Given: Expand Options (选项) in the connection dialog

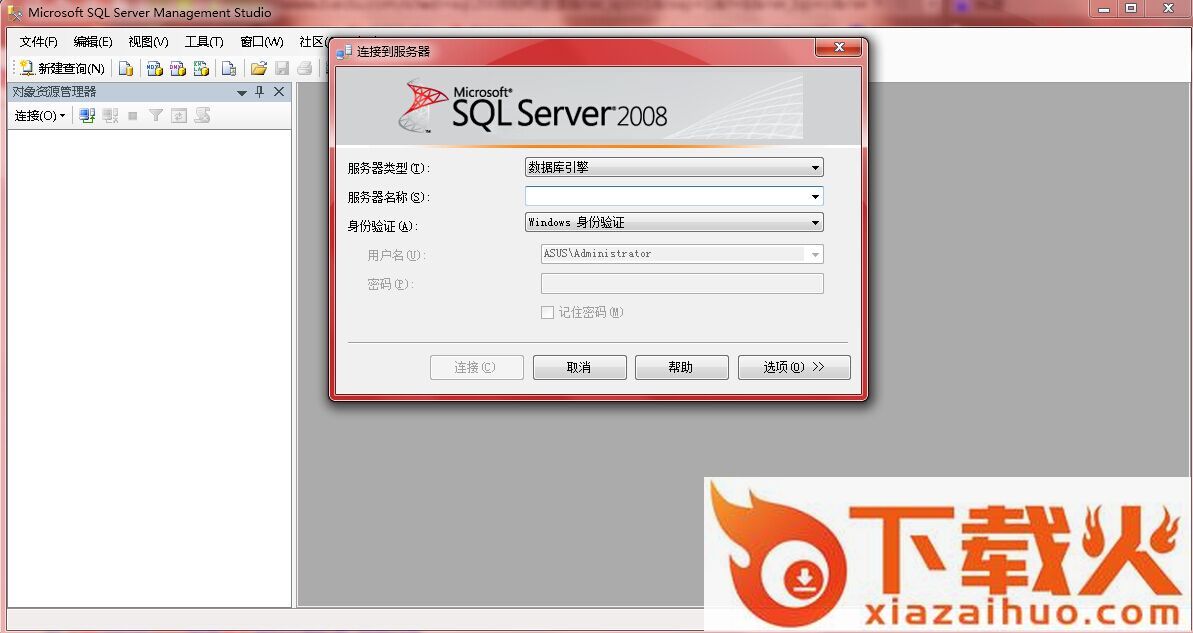Looking at the screenshot, I should (793, 367).
